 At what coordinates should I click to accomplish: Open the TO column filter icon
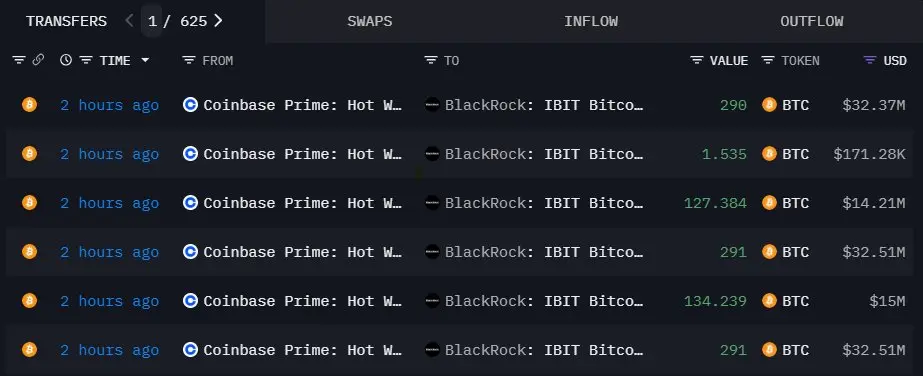(x=431, y=60)
